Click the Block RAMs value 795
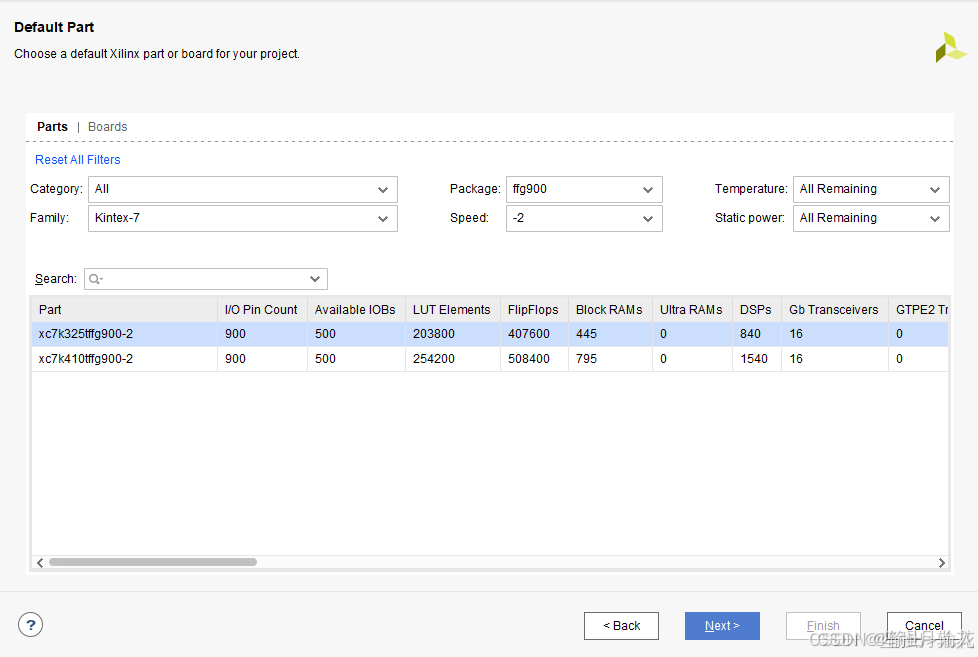The image size is (978, 657). (586, 359)
